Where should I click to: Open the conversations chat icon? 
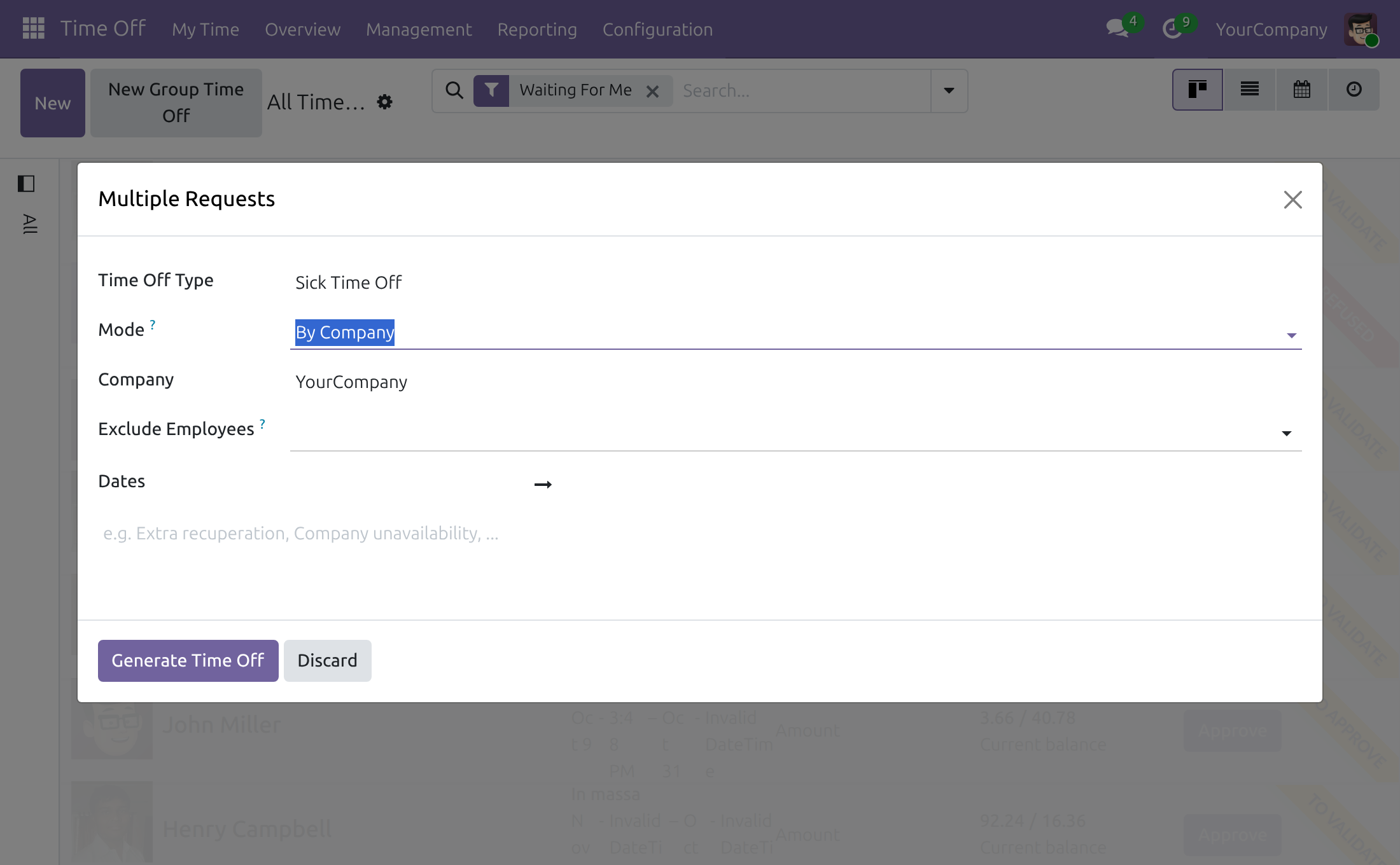1117,29
